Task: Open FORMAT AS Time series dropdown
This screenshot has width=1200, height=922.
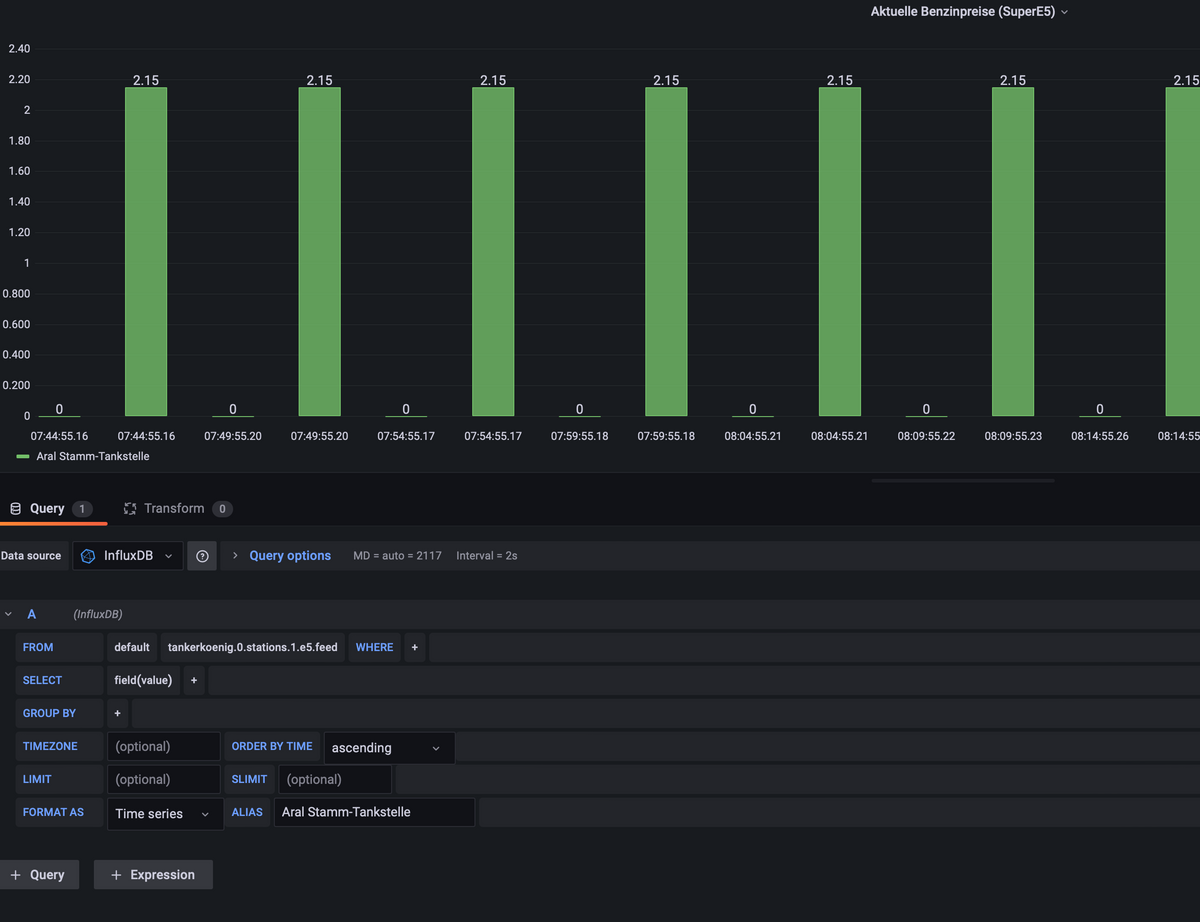Action: coord(165,813)
